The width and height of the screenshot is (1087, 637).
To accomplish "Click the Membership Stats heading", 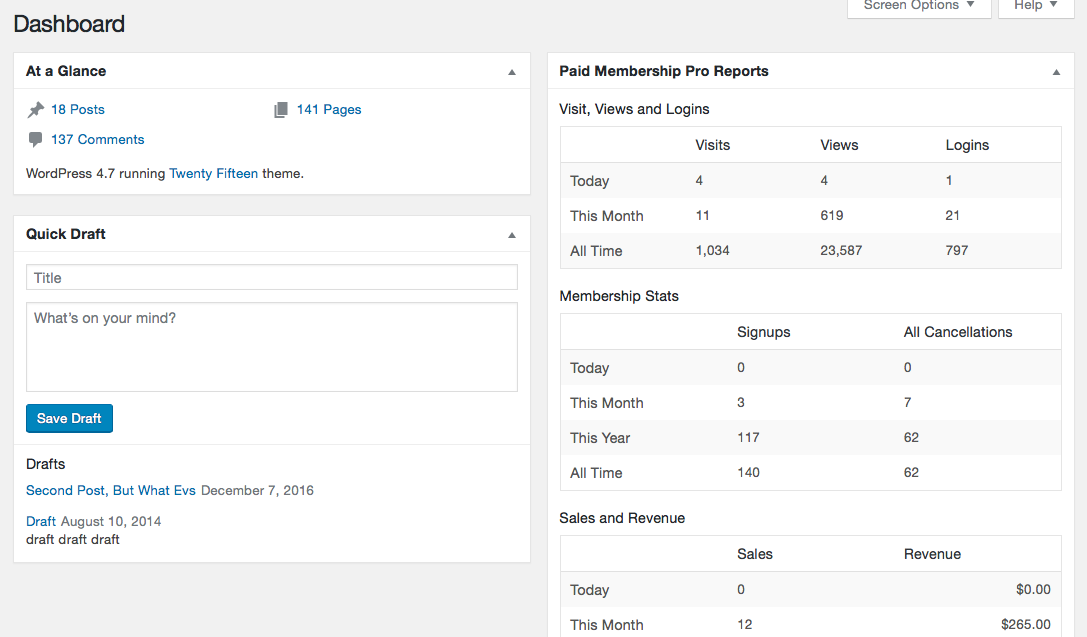I will 619,296.
